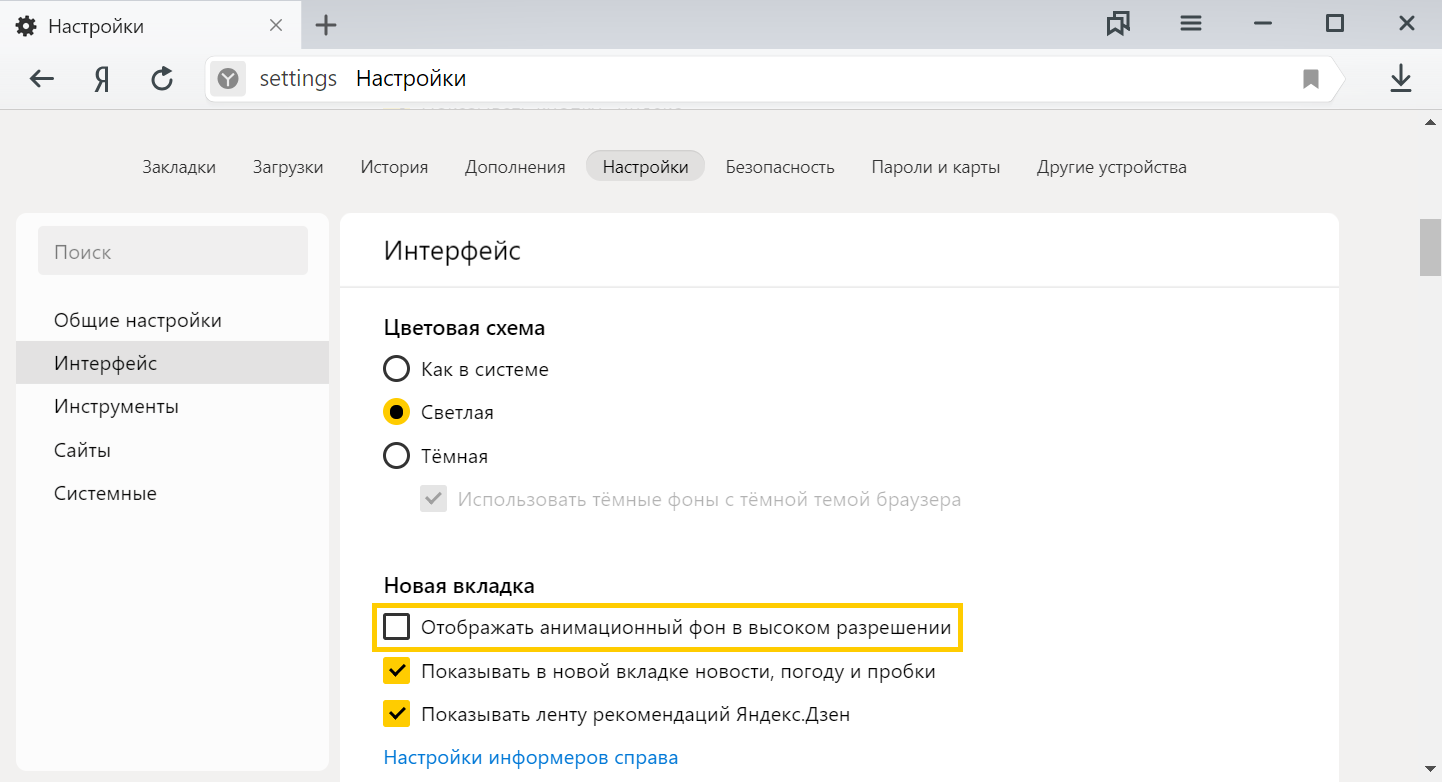Viewport: 1442px width, 782px height.
Task: Select the Как в системе color scheme
Action: coord(397,369)
